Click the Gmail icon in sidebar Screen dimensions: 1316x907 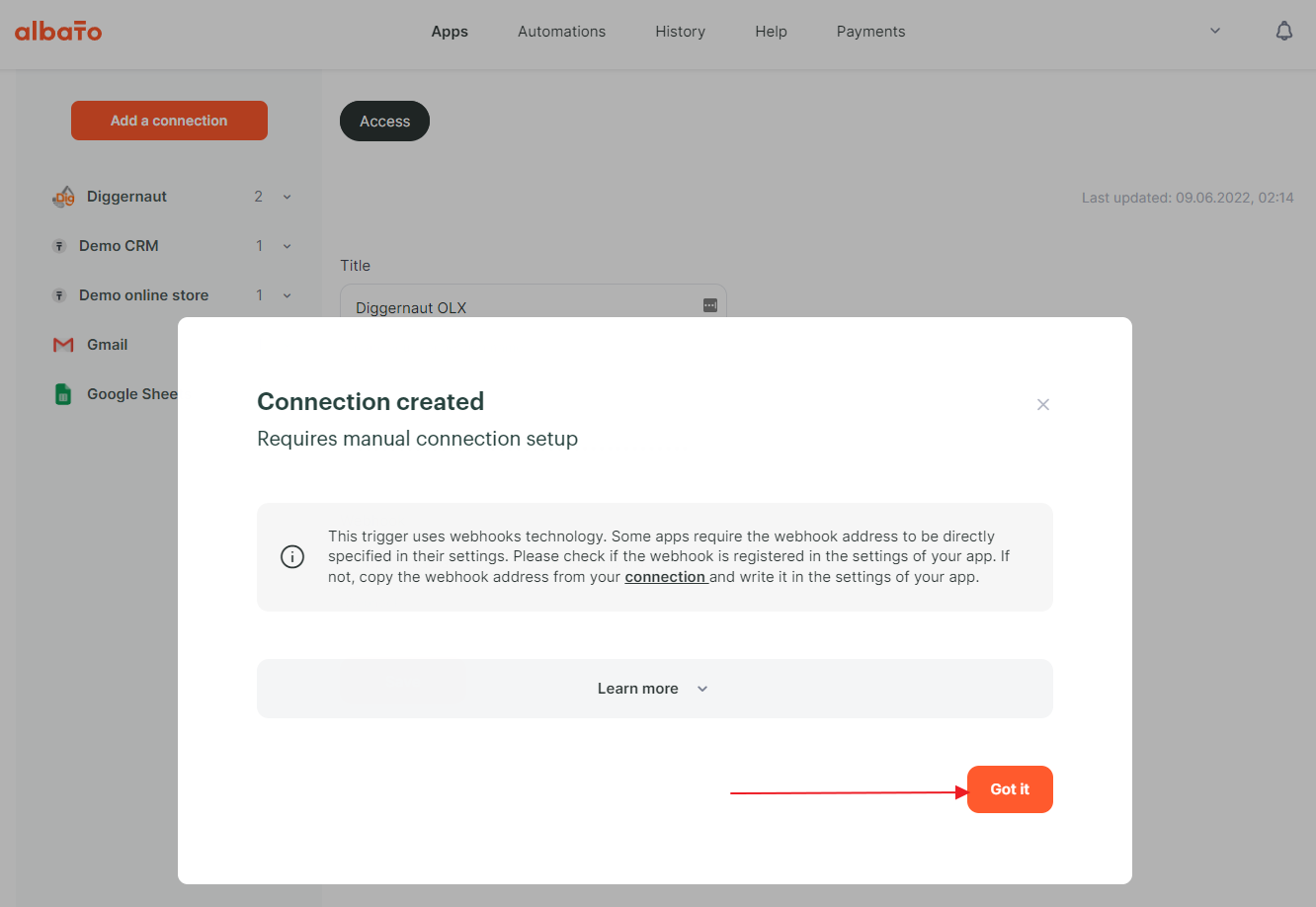63,345
